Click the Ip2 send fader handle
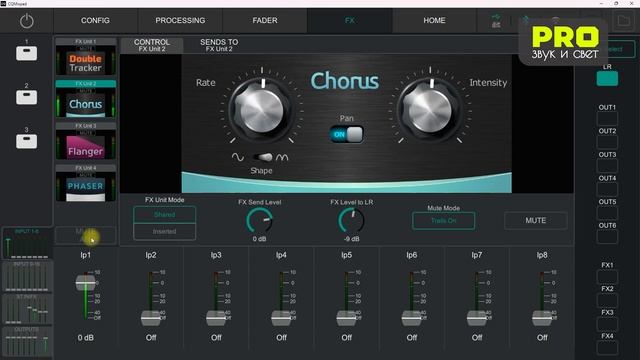The width and height of the screenshot is (640, 360). pos(151,318)
